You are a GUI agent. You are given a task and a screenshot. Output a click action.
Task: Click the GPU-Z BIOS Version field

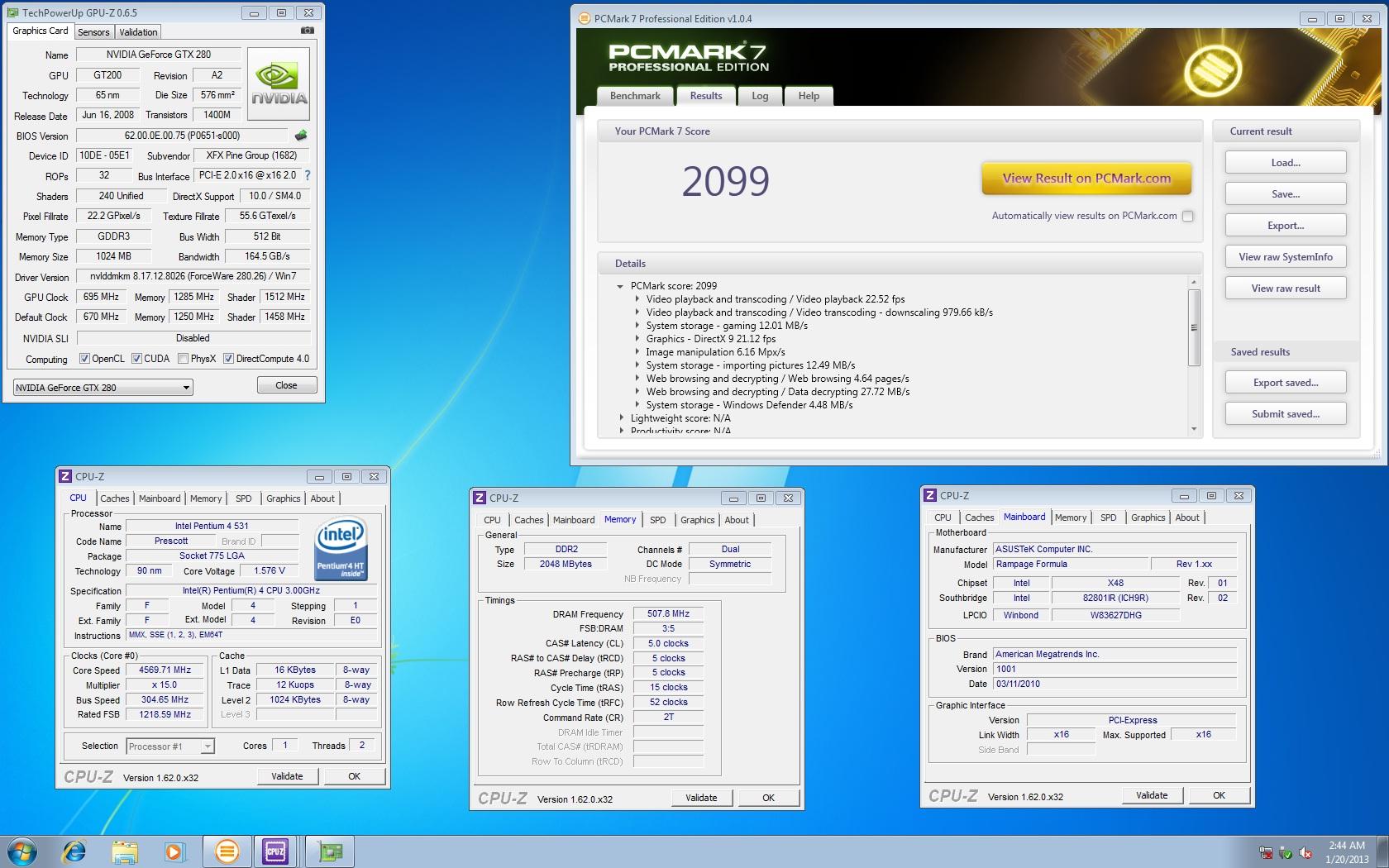coord(182,136)
